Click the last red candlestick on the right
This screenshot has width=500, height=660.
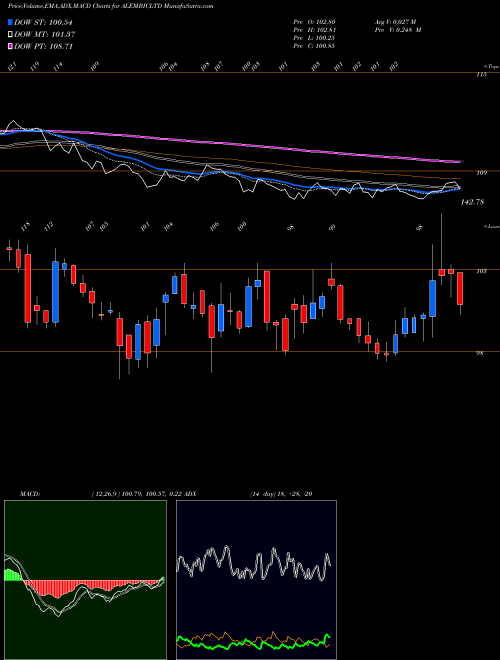pyautogui.click(x=460, y=288)
